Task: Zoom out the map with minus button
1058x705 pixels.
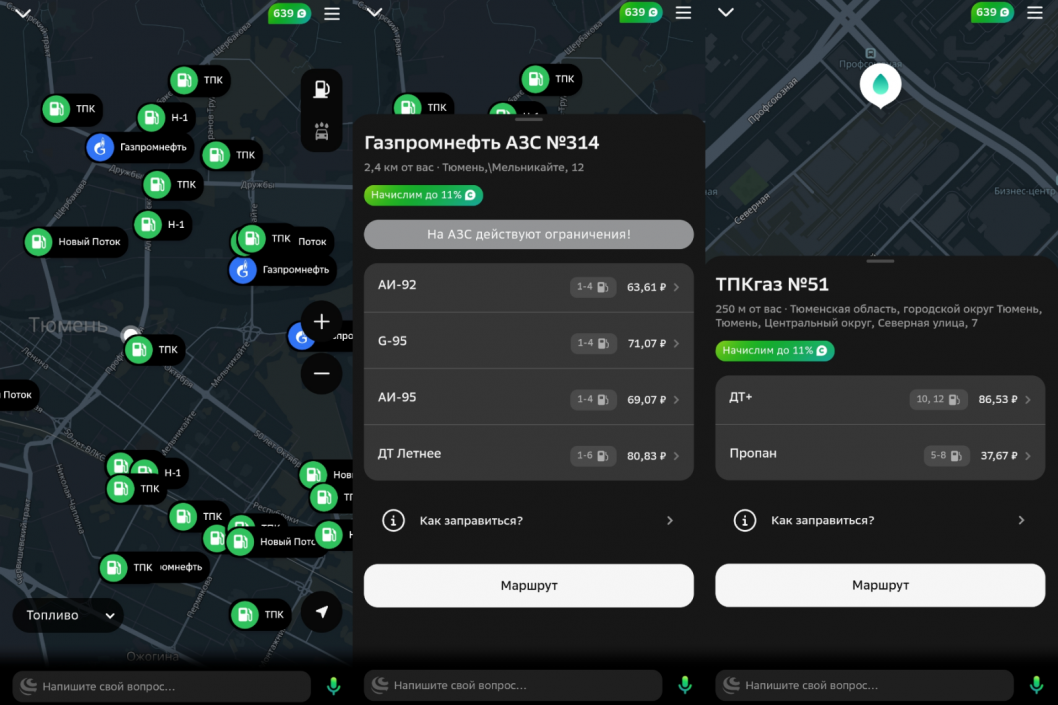Action: point(321,373)
